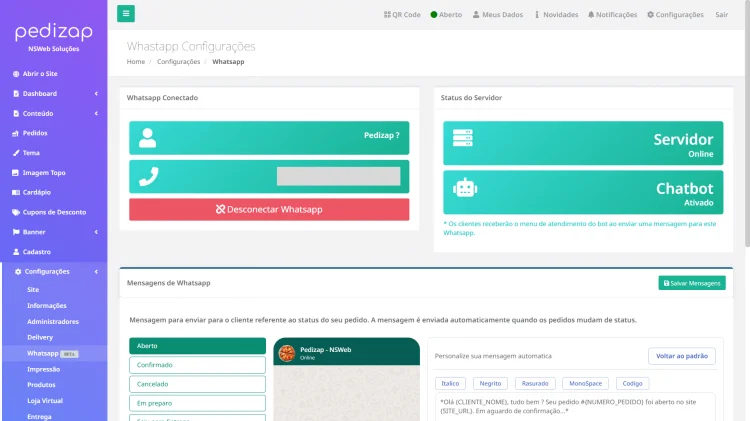Viewport: 750px width, 421px height.
Task: Click the Pedidos sidebar icon
Action: pyautogui.click(x=15, y=133)
